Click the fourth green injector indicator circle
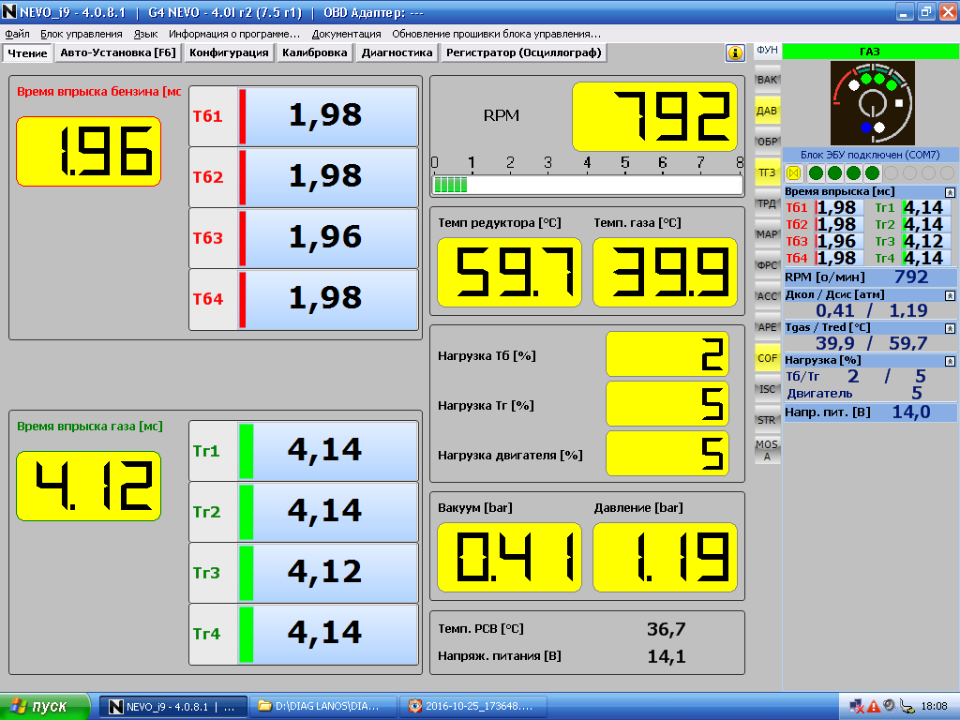 point(872,173)
